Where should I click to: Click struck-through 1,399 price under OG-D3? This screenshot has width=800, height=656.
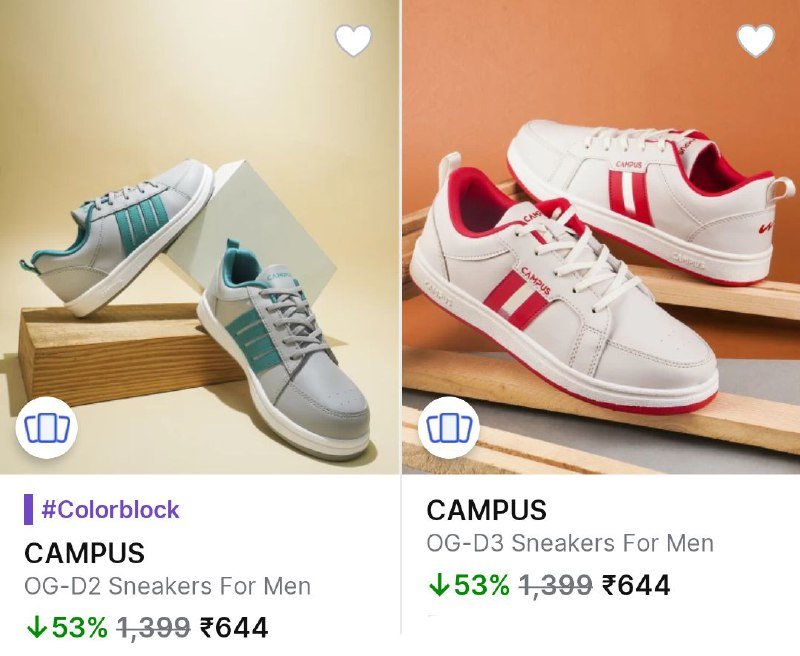pos(556,585)
